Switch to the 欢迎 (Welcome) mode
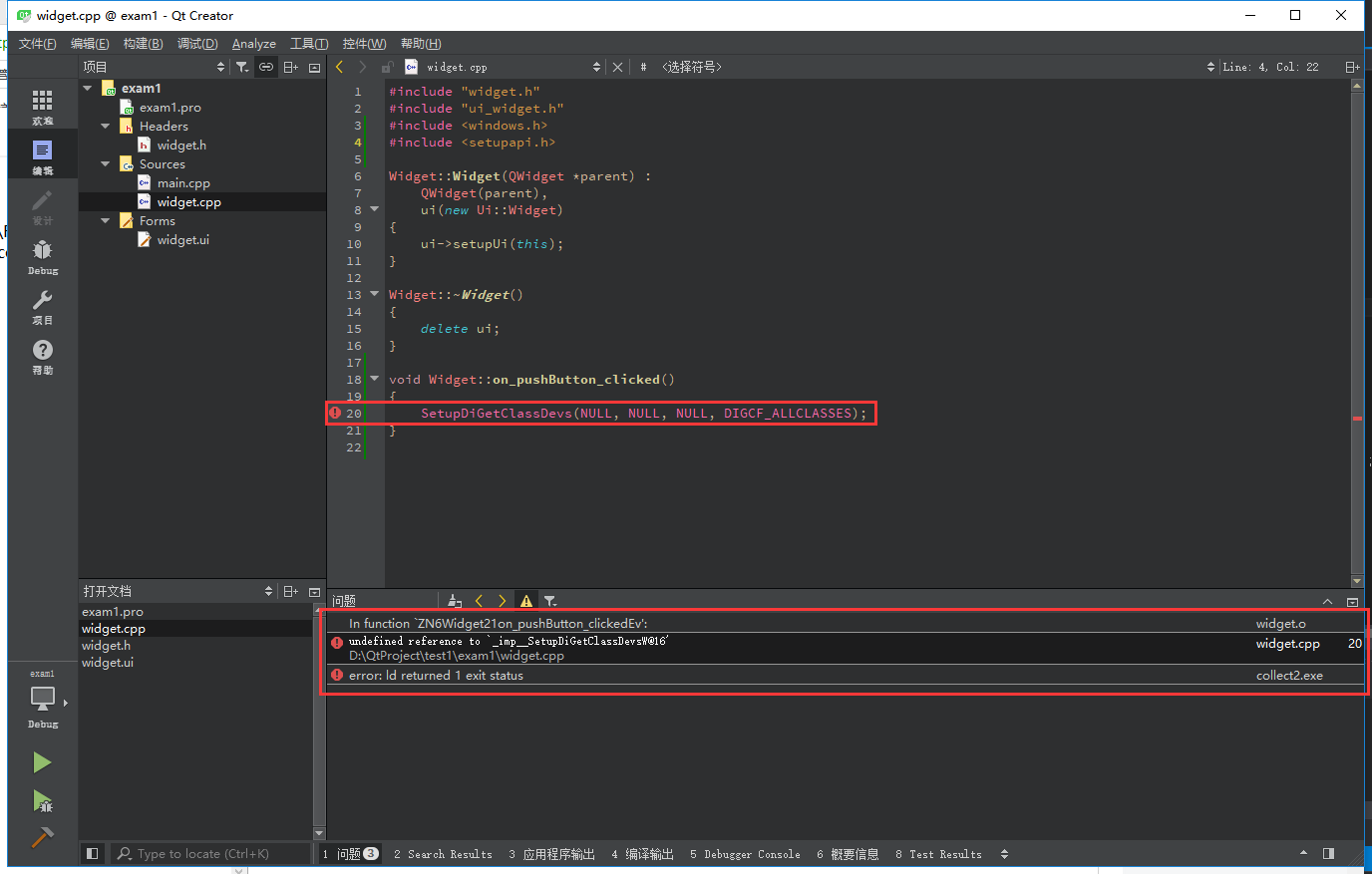 (42, 105)
